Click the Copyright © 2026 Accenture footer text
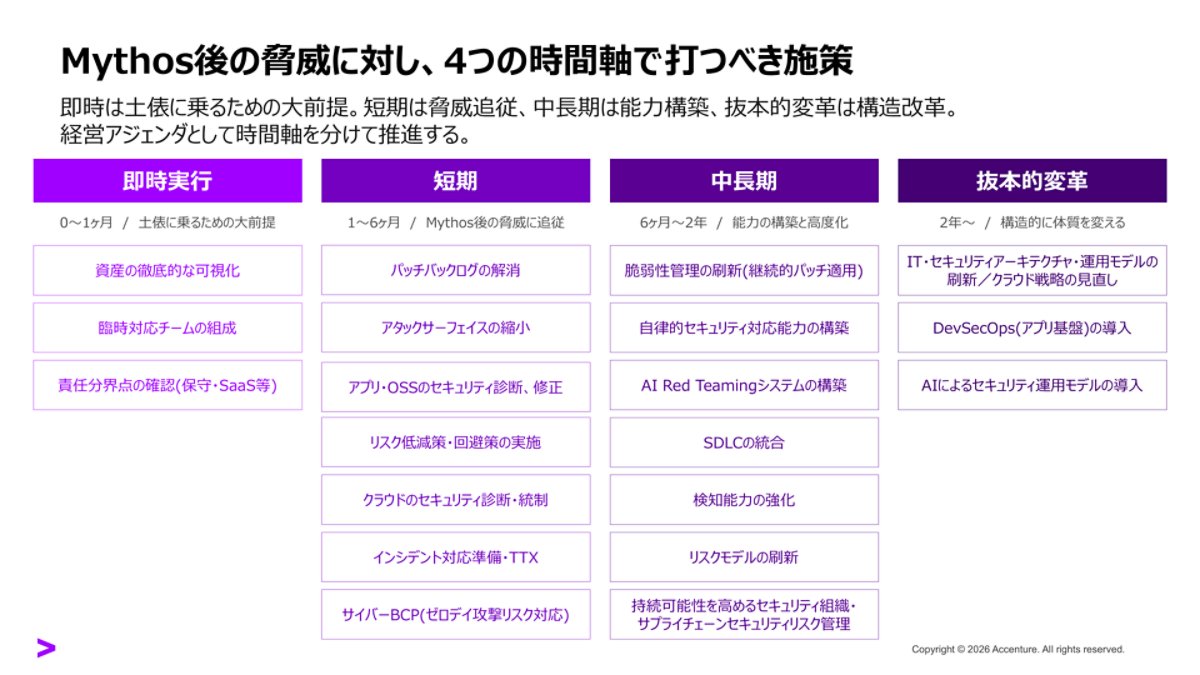The image size is (1200, 675). pos(1017,649)
